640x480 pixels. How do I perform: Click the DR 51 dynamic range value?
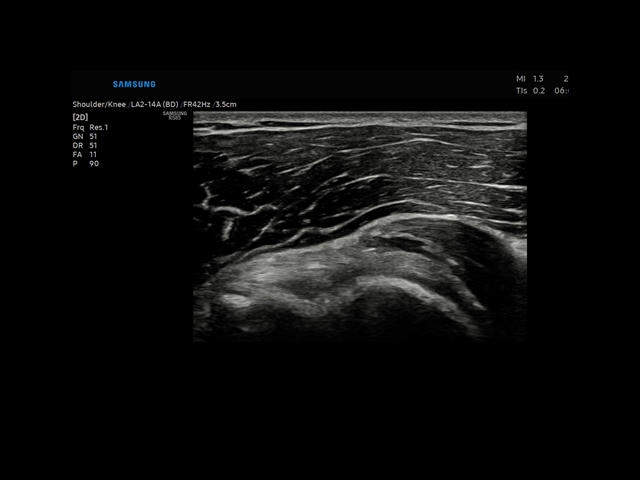pos(85,146)
